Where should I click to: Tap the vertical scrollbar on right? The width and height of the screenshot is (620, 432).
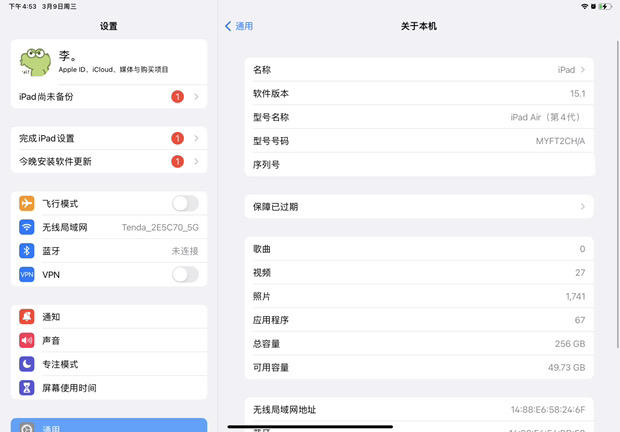618,194
